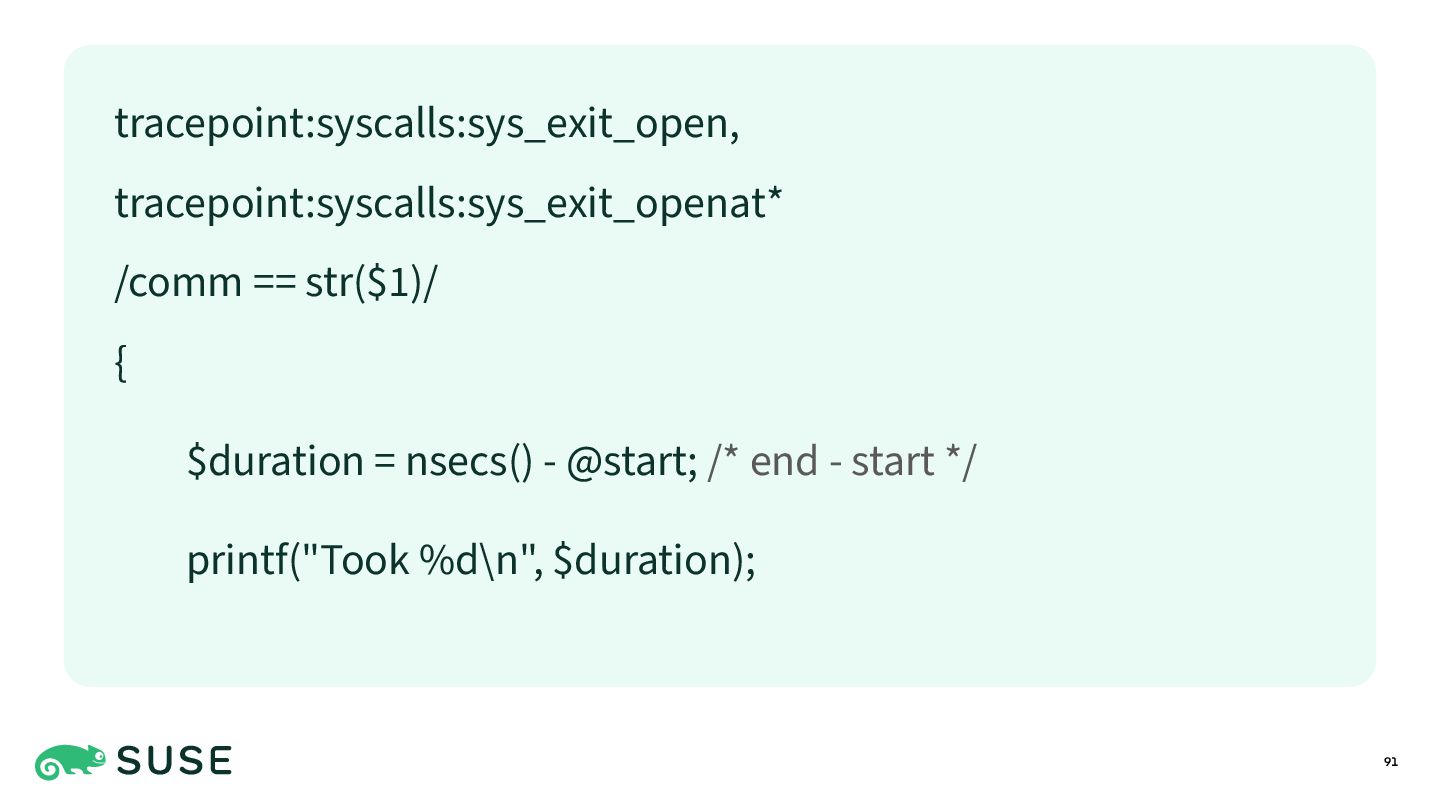Image resolution: width=1440 pixels, height=810 pixels.
Task: Click the printf keyword
Action: click(237, 559)
